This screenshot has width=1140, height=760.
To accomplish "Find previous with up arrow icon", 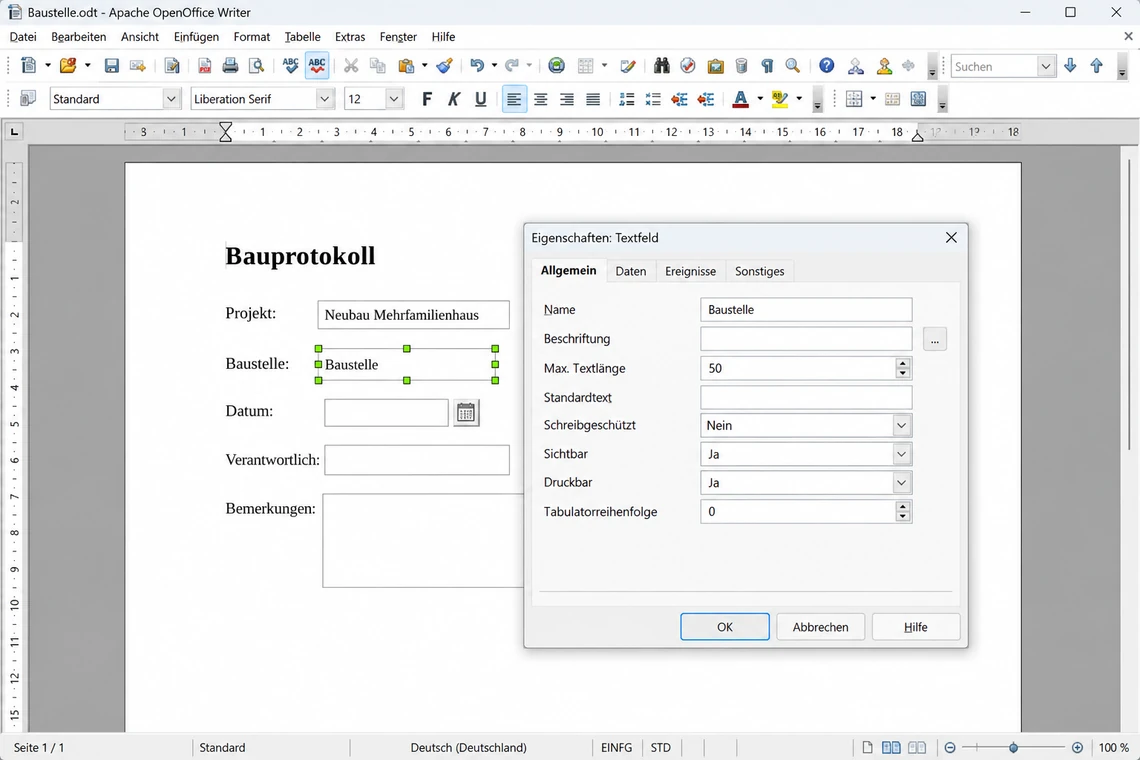I will (x=1096, y=66).
